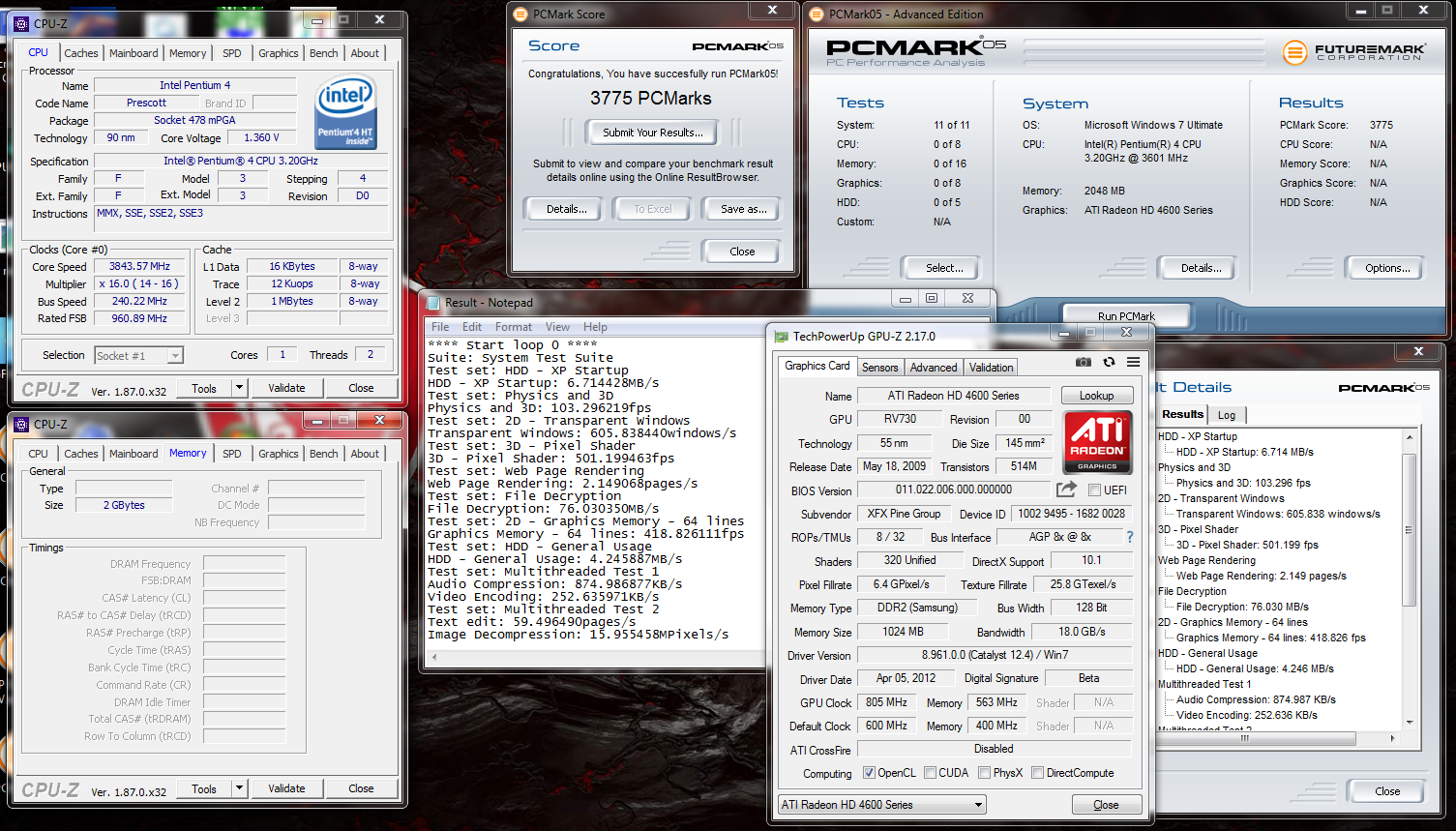1456x831 pixels.
Task: Click the Multiplier x 16.0 value field
Action: coord(139,283)
